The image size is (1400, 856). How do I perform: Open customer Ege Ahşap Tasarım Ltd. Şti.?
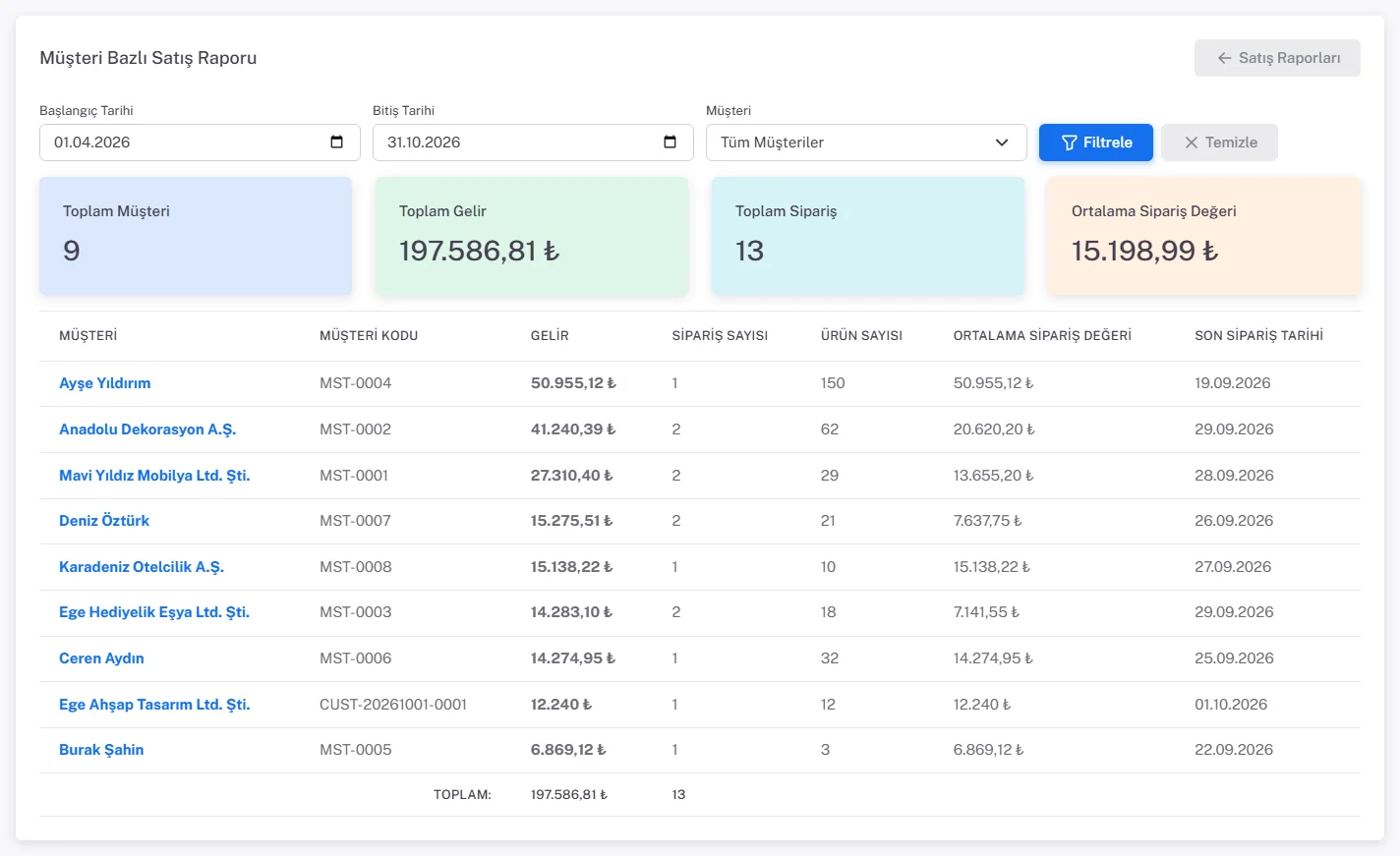pos(154,705)
